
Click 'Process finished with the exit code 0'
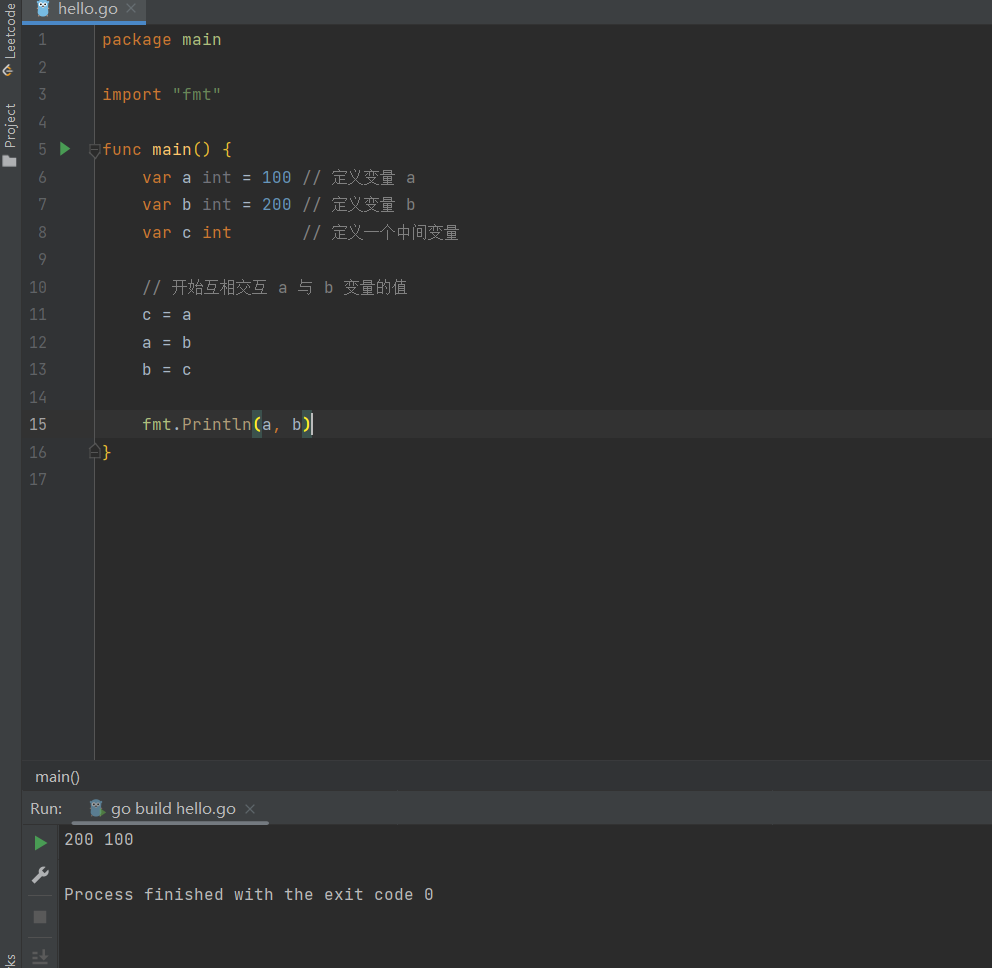249,895
